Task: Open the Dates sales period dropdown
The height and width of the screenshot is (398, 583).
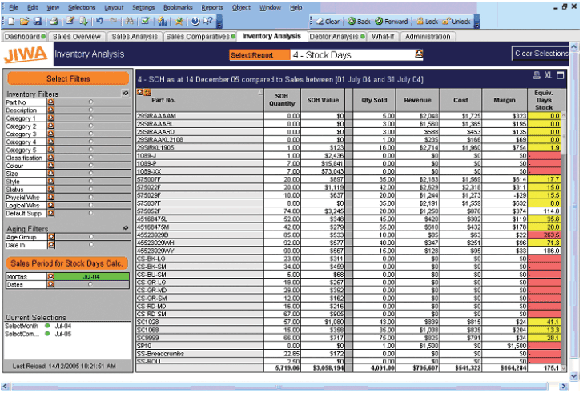Action: [51, 285]
